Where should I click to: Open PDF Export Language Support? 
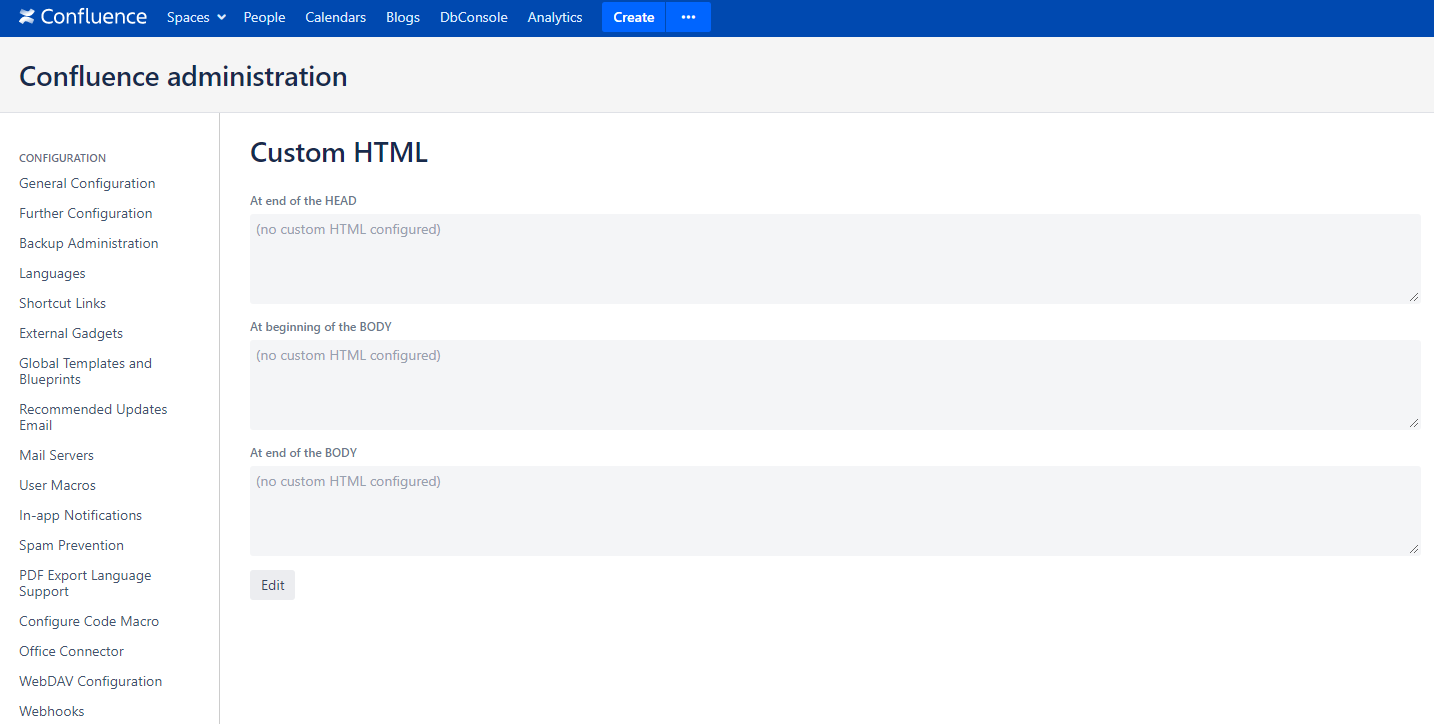pos(85,583)
